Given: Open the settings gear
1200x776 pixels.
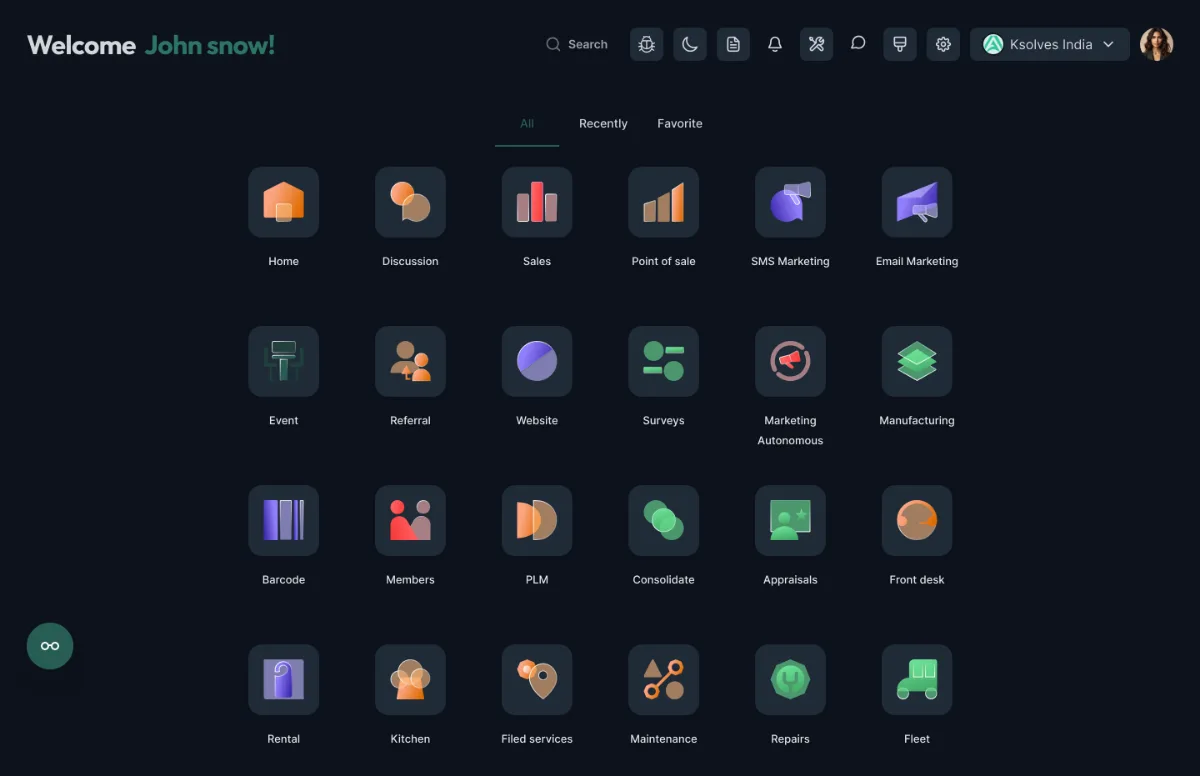Looking at the screenshot, I should tap(943, 44).
